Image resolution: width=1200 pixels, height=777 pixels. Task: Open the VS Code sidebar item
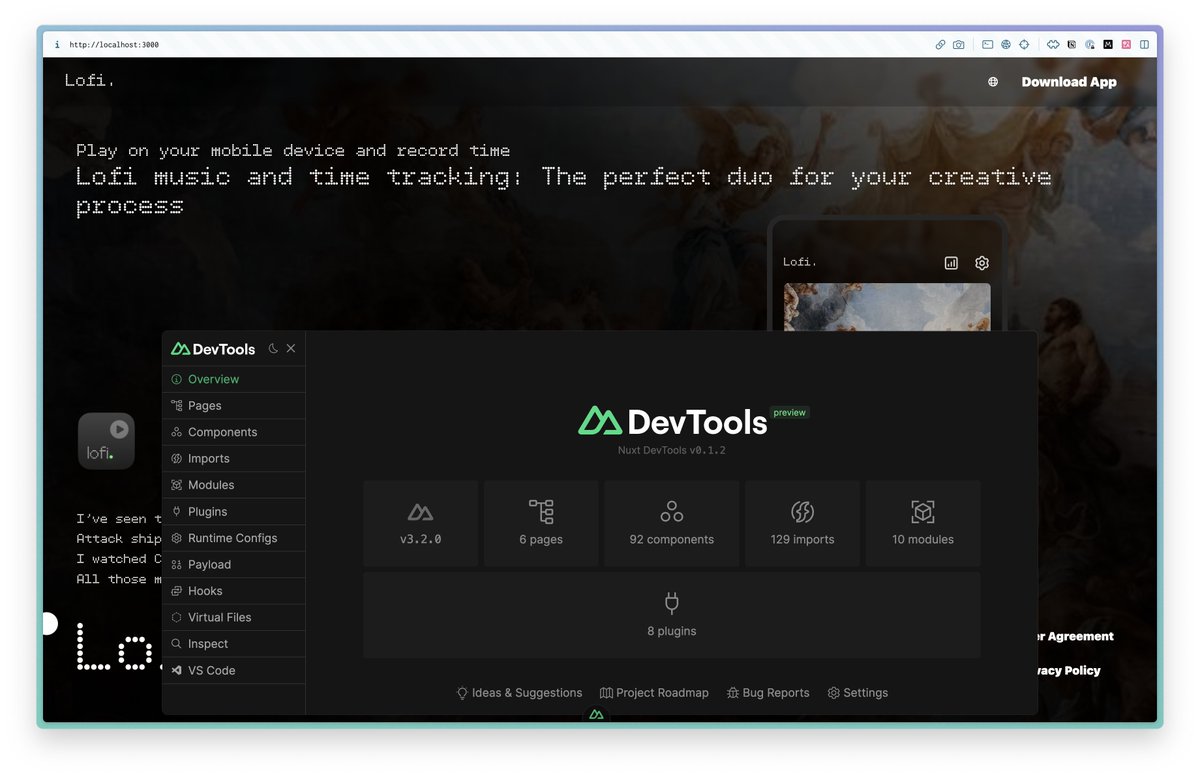(234, 671)
